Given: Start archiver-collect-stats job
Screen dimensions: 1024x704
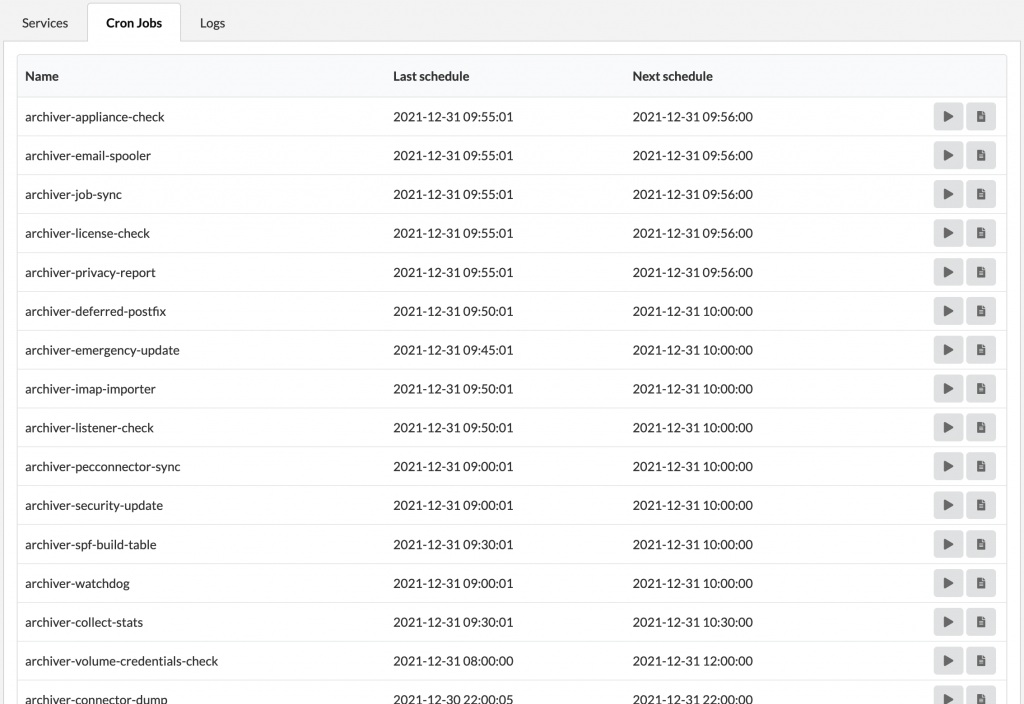Looking at the screenshot, I should [948, 622].
